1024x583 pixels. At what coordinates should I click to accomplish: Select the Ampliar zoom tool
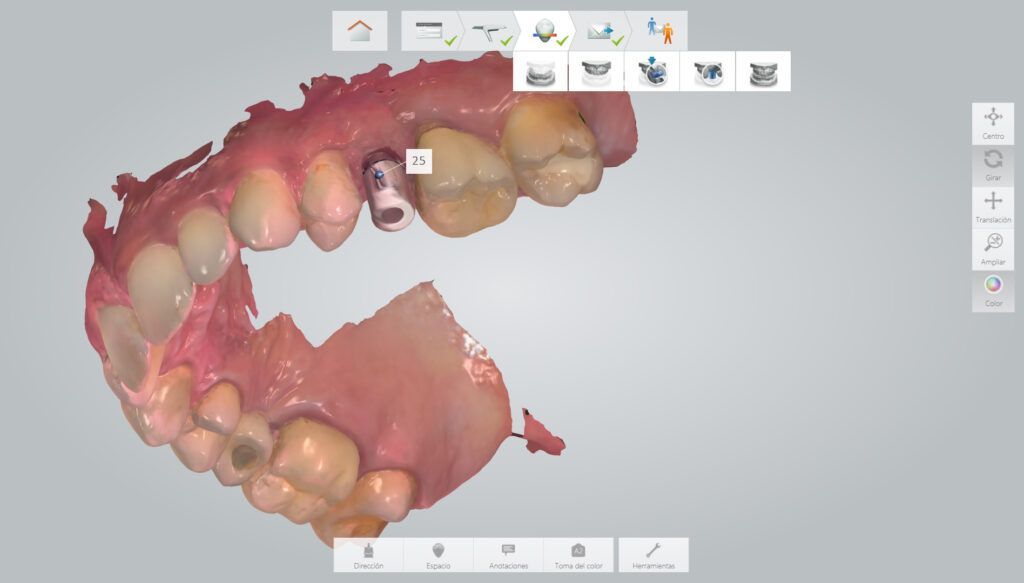pos(993,249)
